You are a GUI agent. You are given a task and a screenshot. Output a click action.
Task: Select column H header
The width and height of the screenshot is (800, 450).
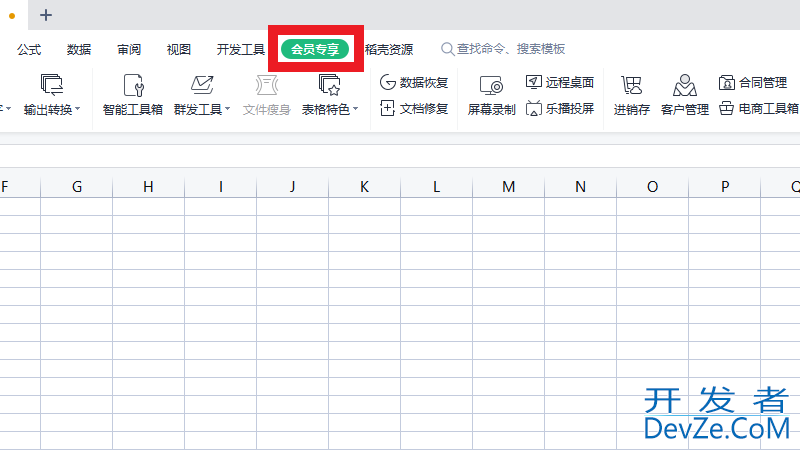pos(148,187)
